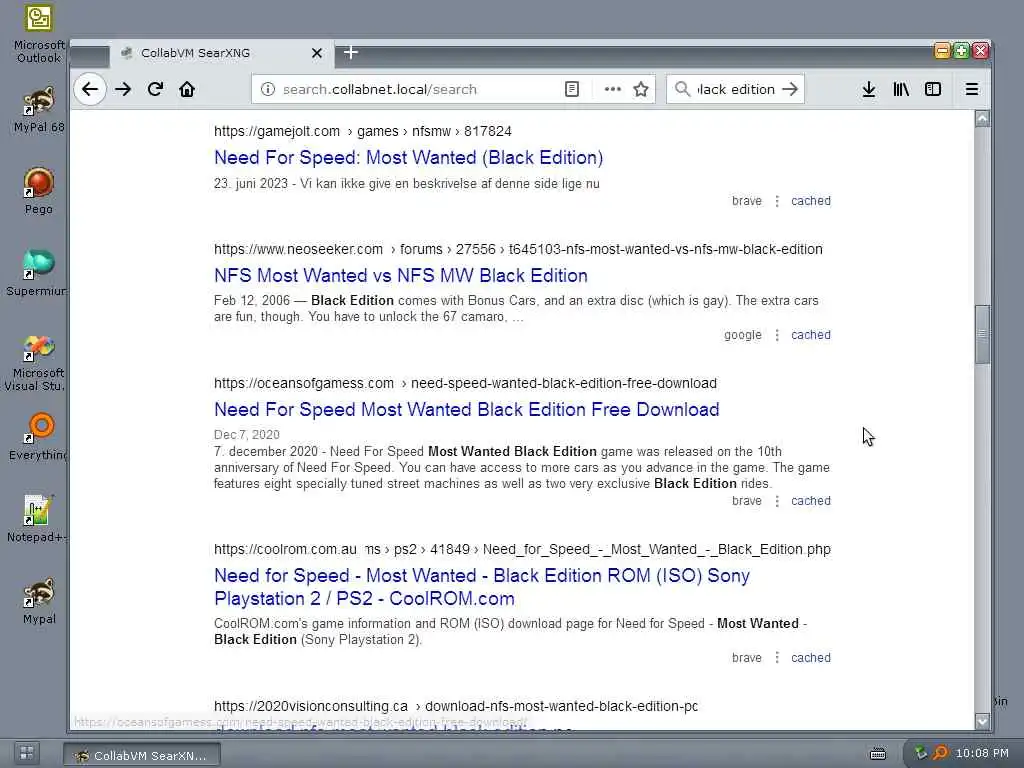Viewport: 1024px width, 768px height.
Task: Click the 'google' engine label
Action: coord(743,335)
